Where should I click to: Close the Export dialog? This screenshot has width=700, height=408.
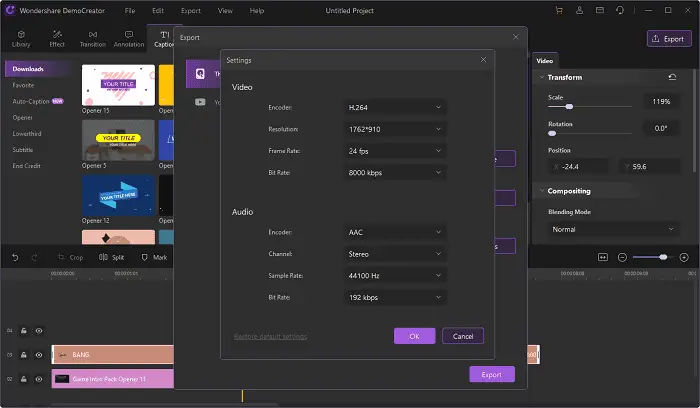click(x=516, y=37)
